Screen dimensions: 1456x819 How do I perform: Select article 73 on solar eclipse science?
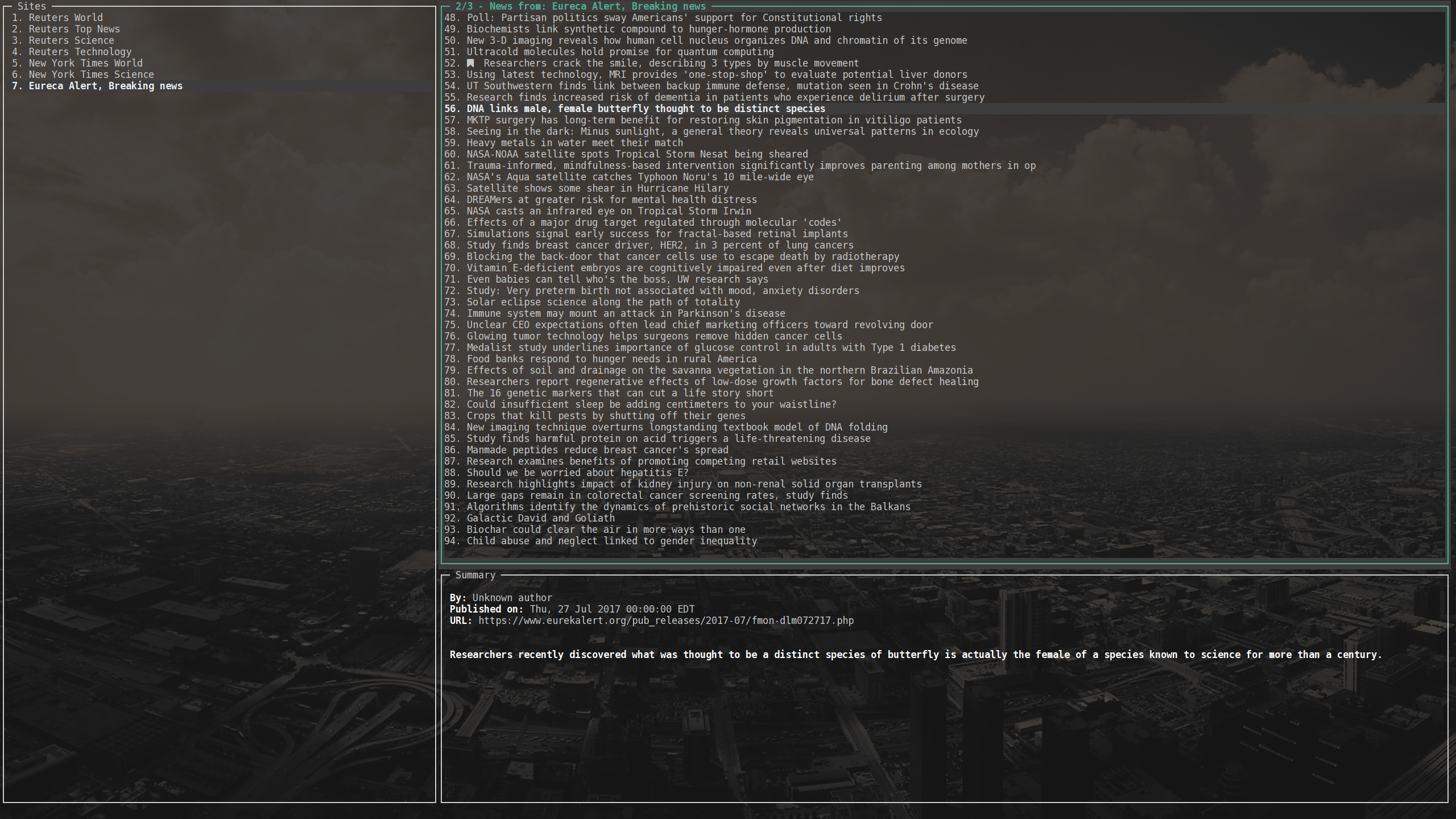click(603, 302)
